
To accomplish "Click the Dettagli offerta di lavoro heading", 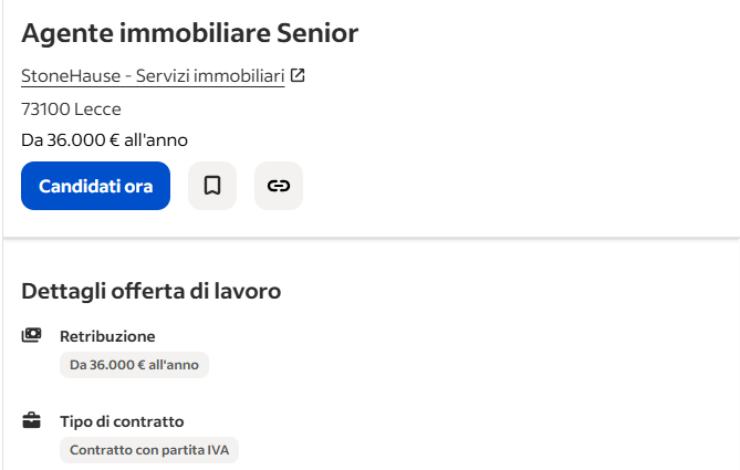I will coord(151,292).
